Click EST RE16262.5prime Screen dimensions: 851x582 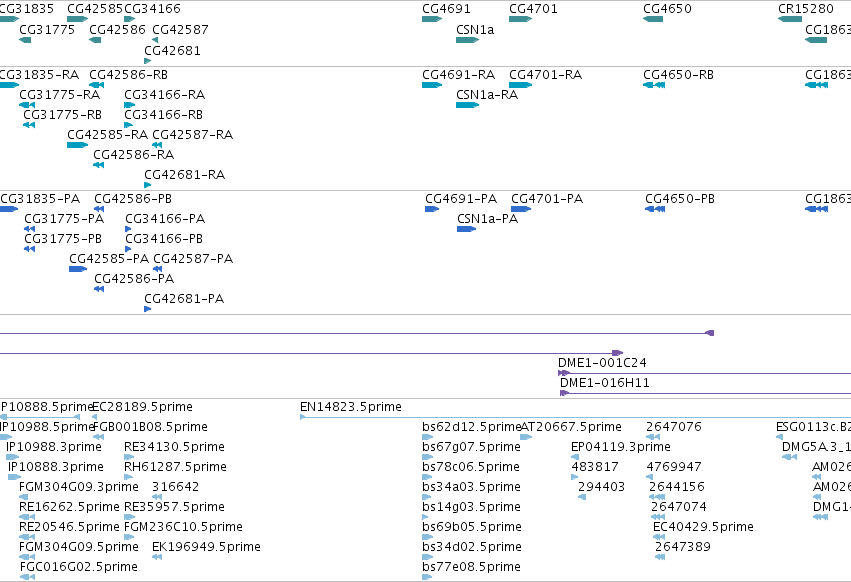pyautogui.click(x=69, y=507)
